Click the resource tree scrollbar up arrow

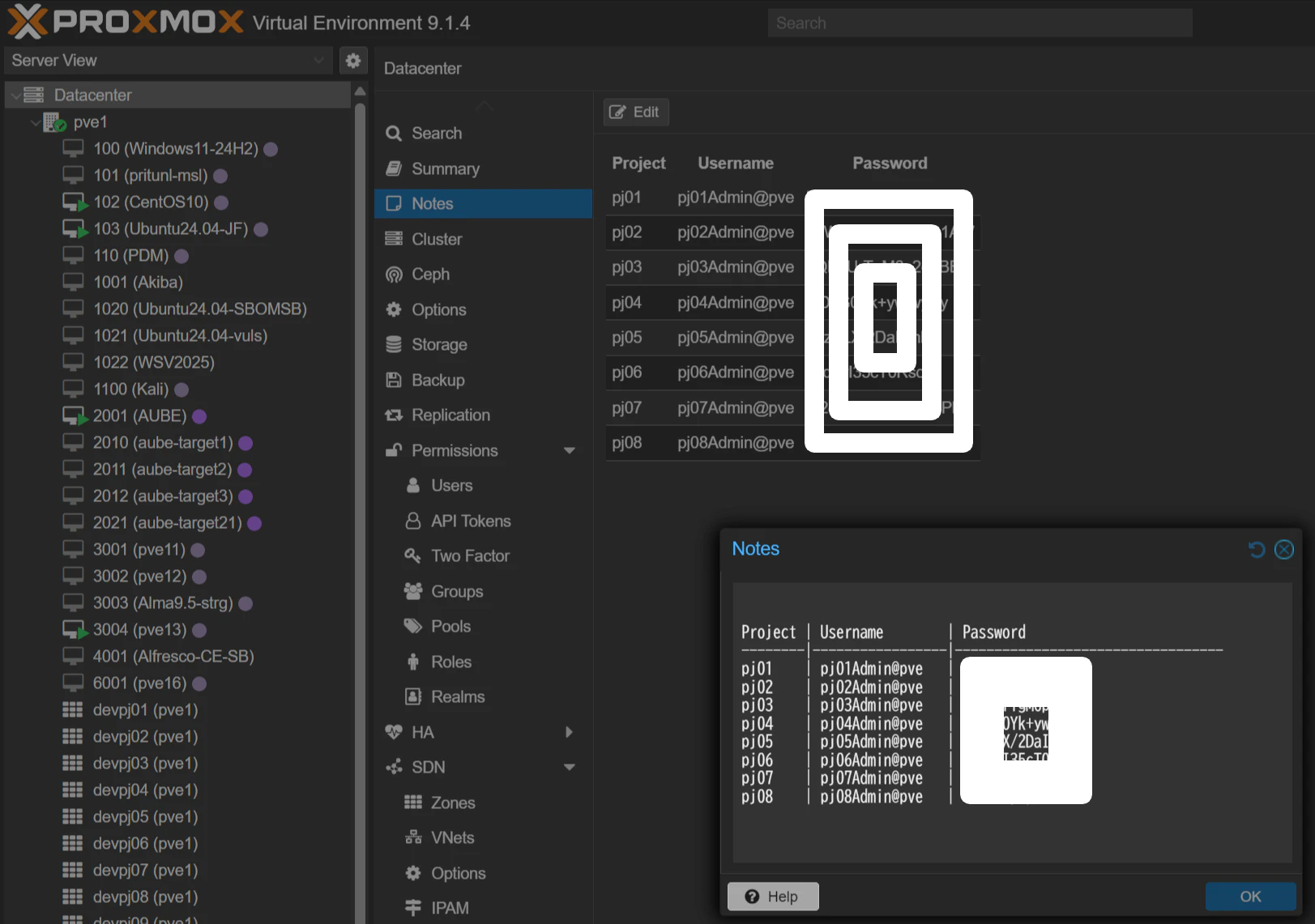[x=360, y=92]
